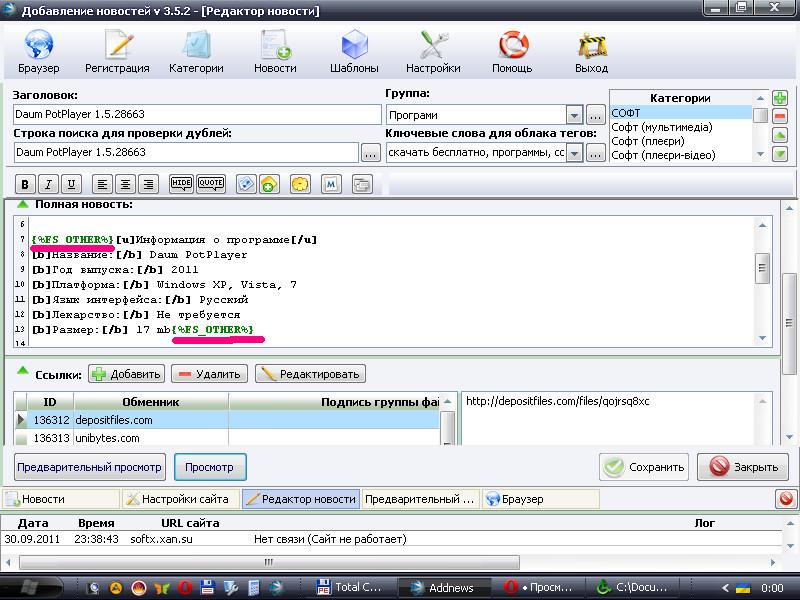The height and width of the screenshot is (600, 800).
Task: Click the Выход exit icon
Action: click(591, 51)
